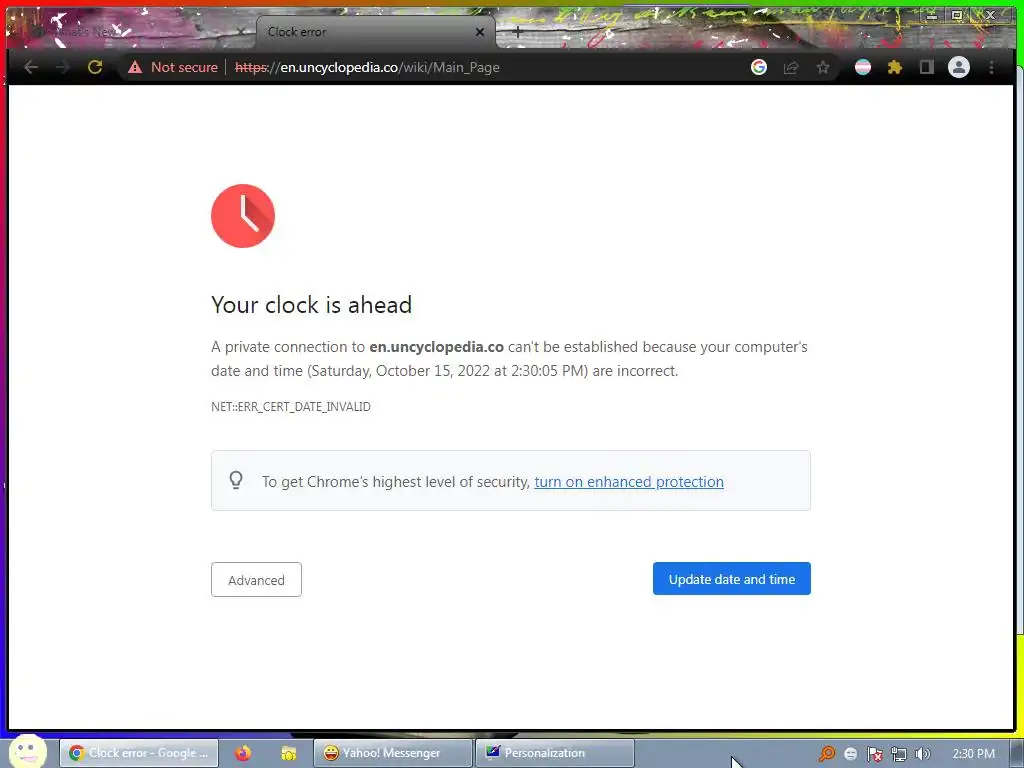Open a new tab with plus button

point(517,31)
